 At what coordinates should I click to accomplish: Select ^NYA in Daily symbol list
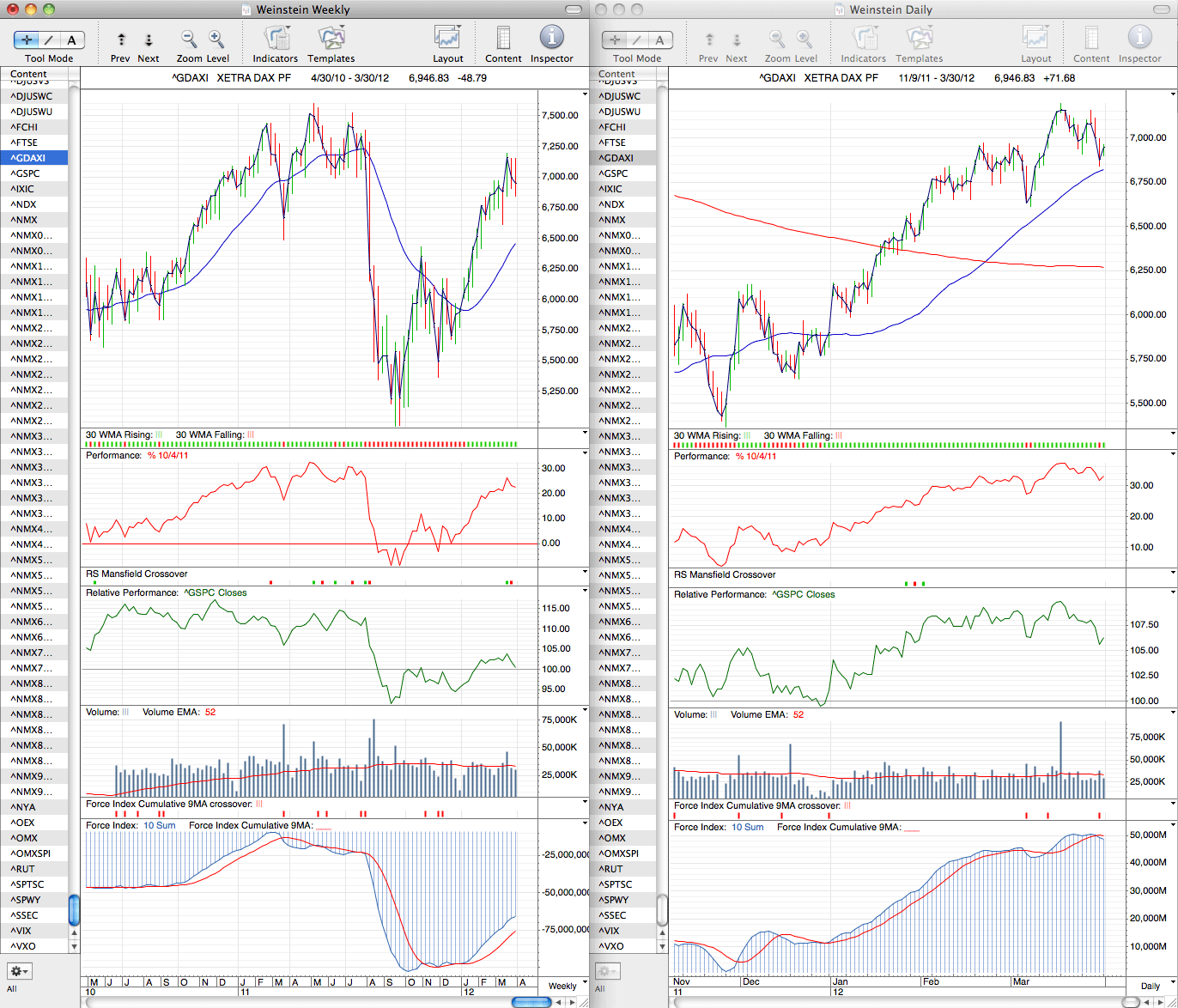pos(622,807)
